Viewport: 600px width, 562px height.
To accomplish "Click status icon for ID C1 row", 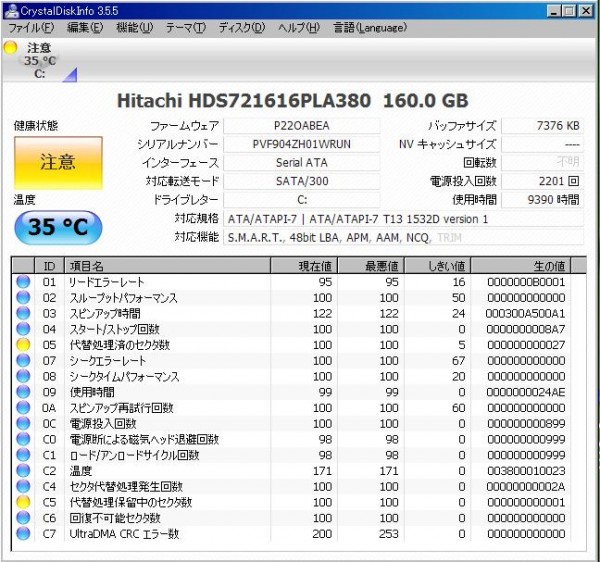I will [23, 454].
